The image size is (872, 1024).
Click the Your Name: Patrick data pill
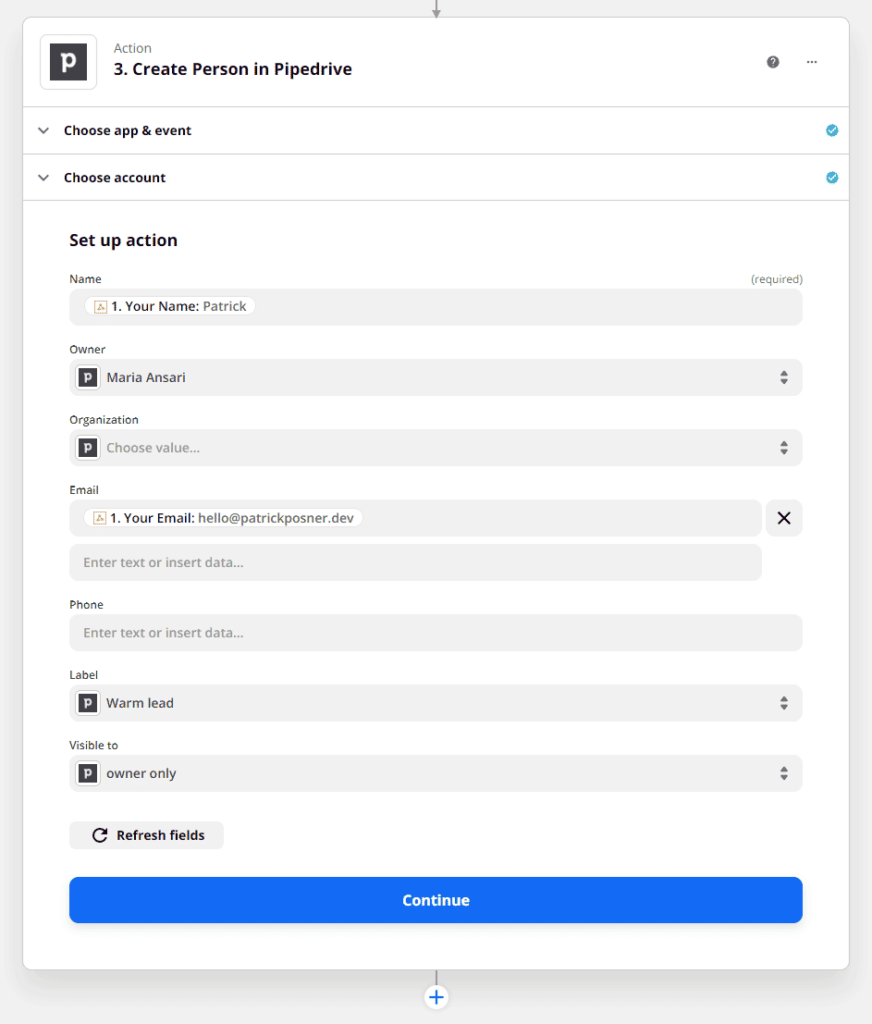coord(170,307)
